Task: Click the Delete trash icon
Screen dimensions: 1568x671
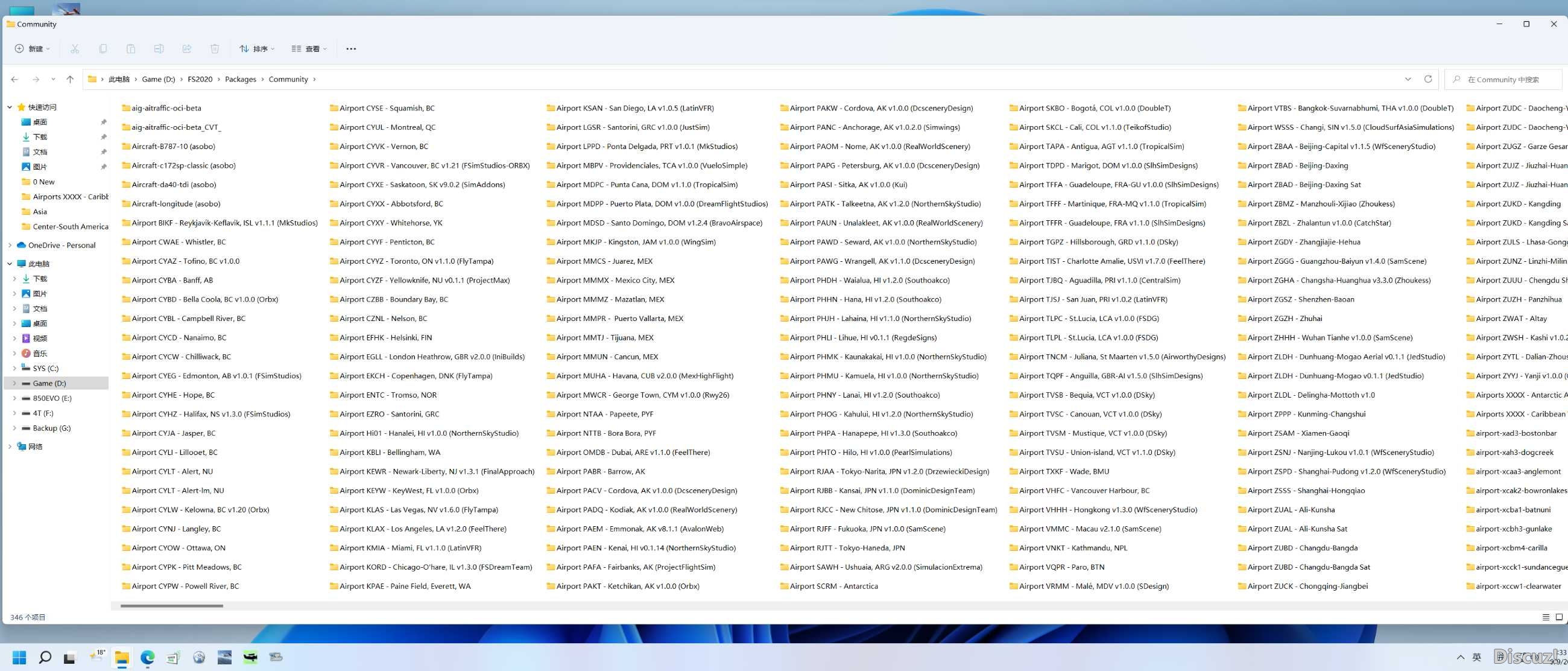Action: point(215,49)
